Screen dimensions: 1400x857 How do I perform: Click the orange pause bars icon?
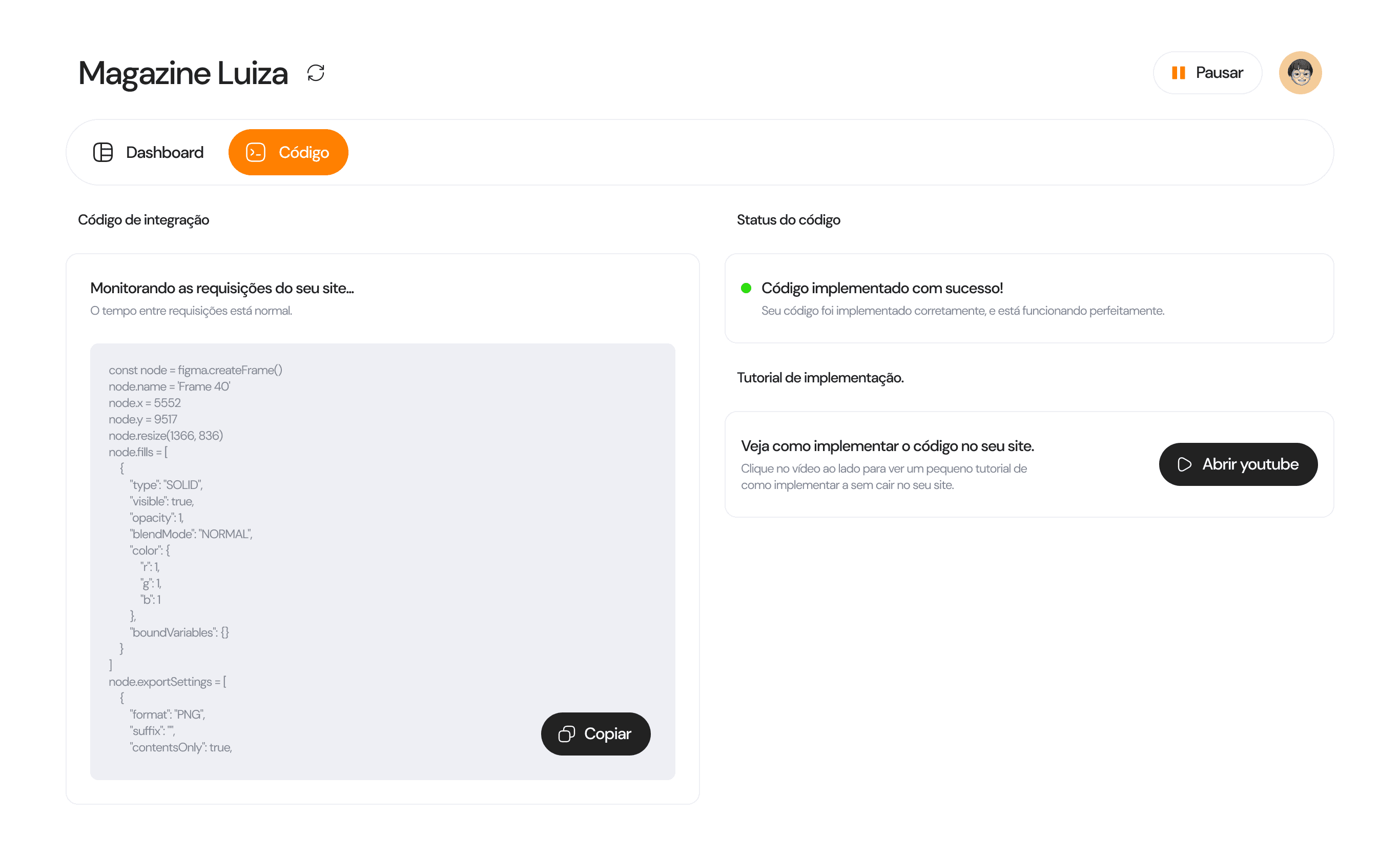1178,73
